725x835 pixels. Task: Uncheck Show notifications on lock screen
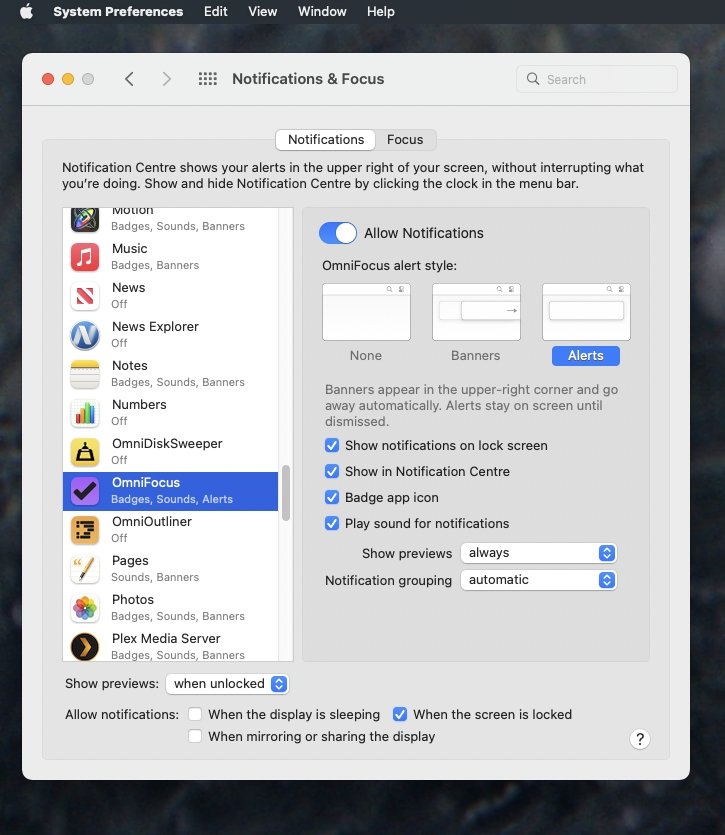[x=332, y=445]
